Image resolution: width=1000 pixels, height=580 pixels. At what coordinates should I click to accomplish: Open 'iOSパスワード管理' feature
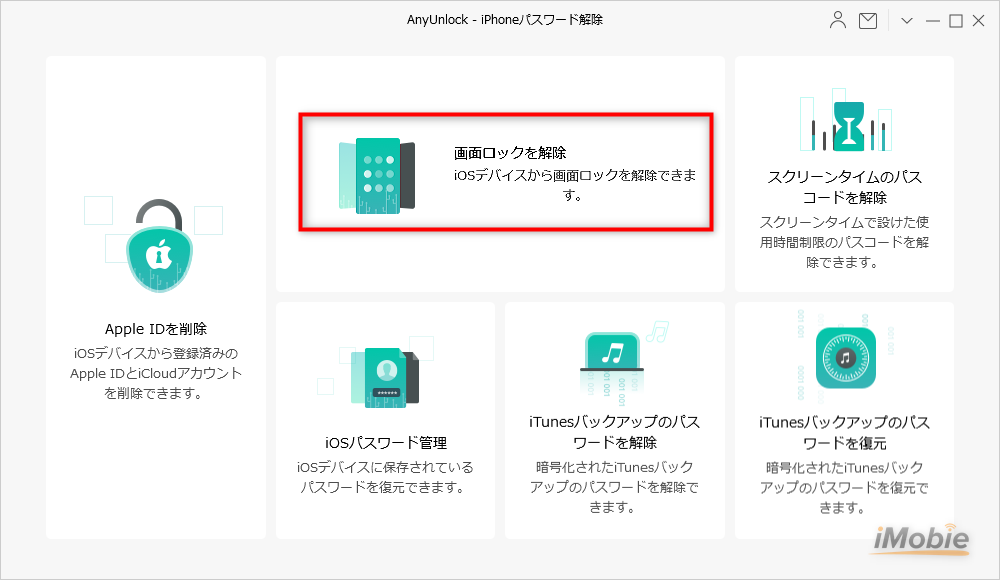386,443
